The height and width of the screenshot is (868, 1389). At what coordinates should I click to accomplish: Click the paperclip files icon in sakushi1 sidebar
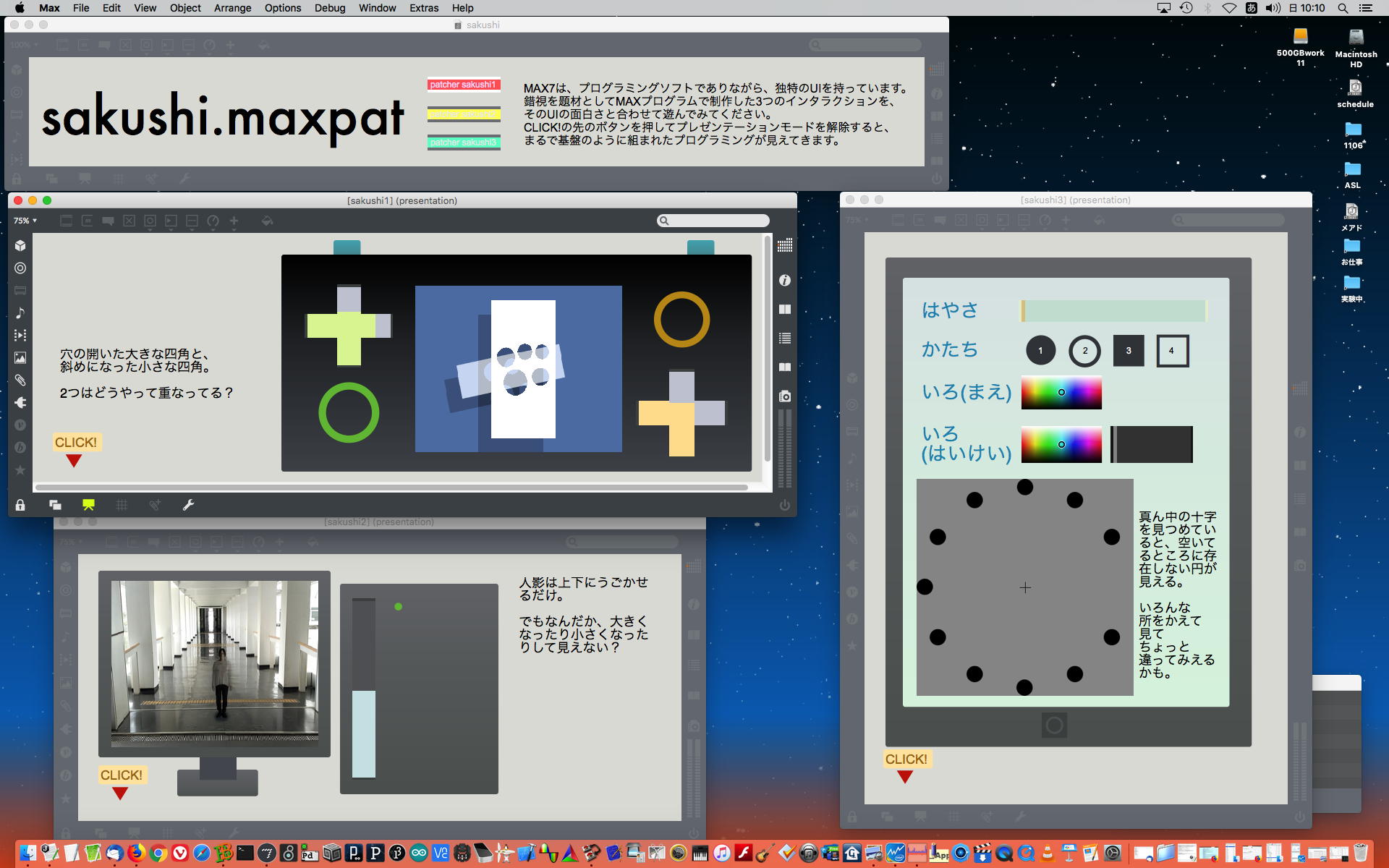[x=20, y=380]
